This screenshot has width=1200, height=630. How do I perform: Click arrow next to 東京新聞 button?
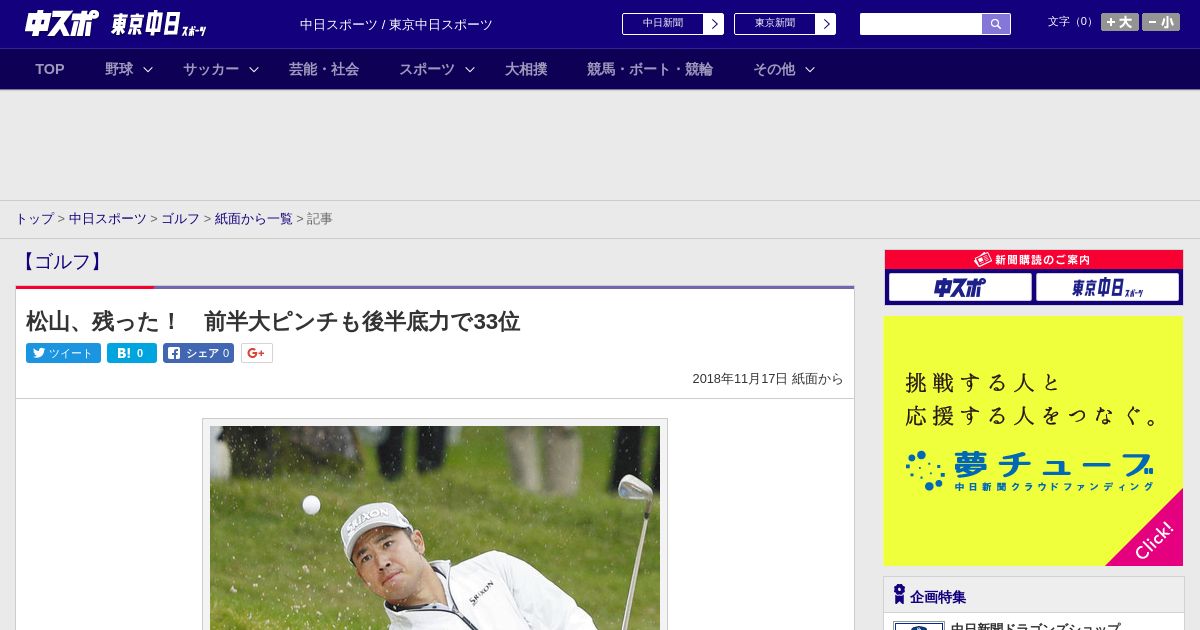825,24
